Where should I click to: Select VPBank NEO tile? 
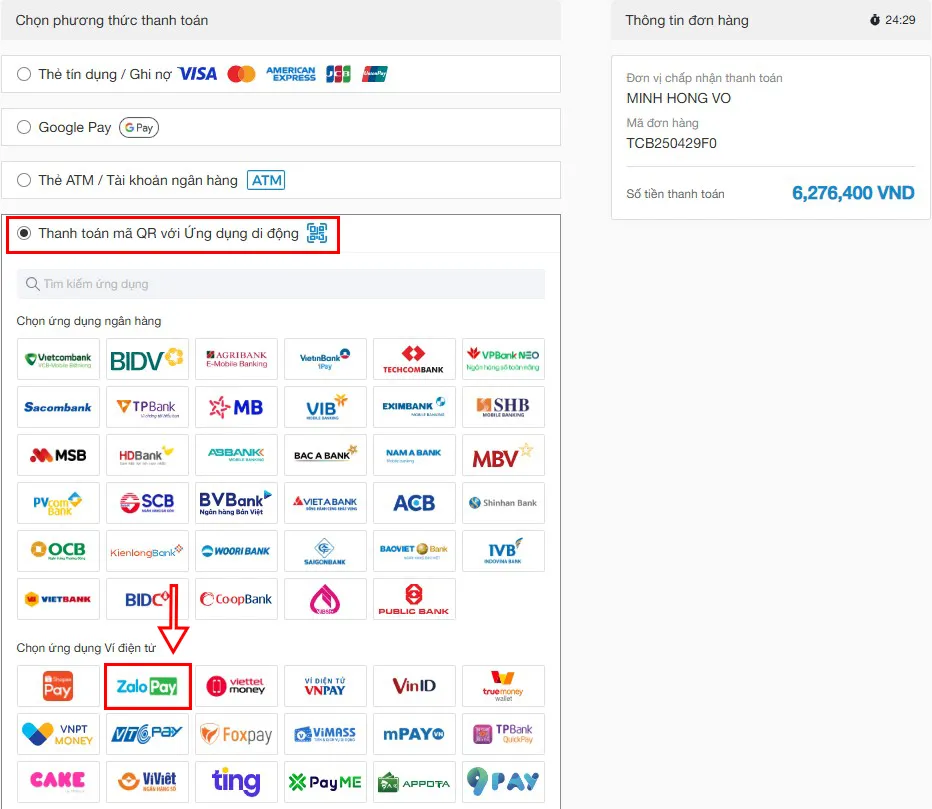[x=503, y=359]
